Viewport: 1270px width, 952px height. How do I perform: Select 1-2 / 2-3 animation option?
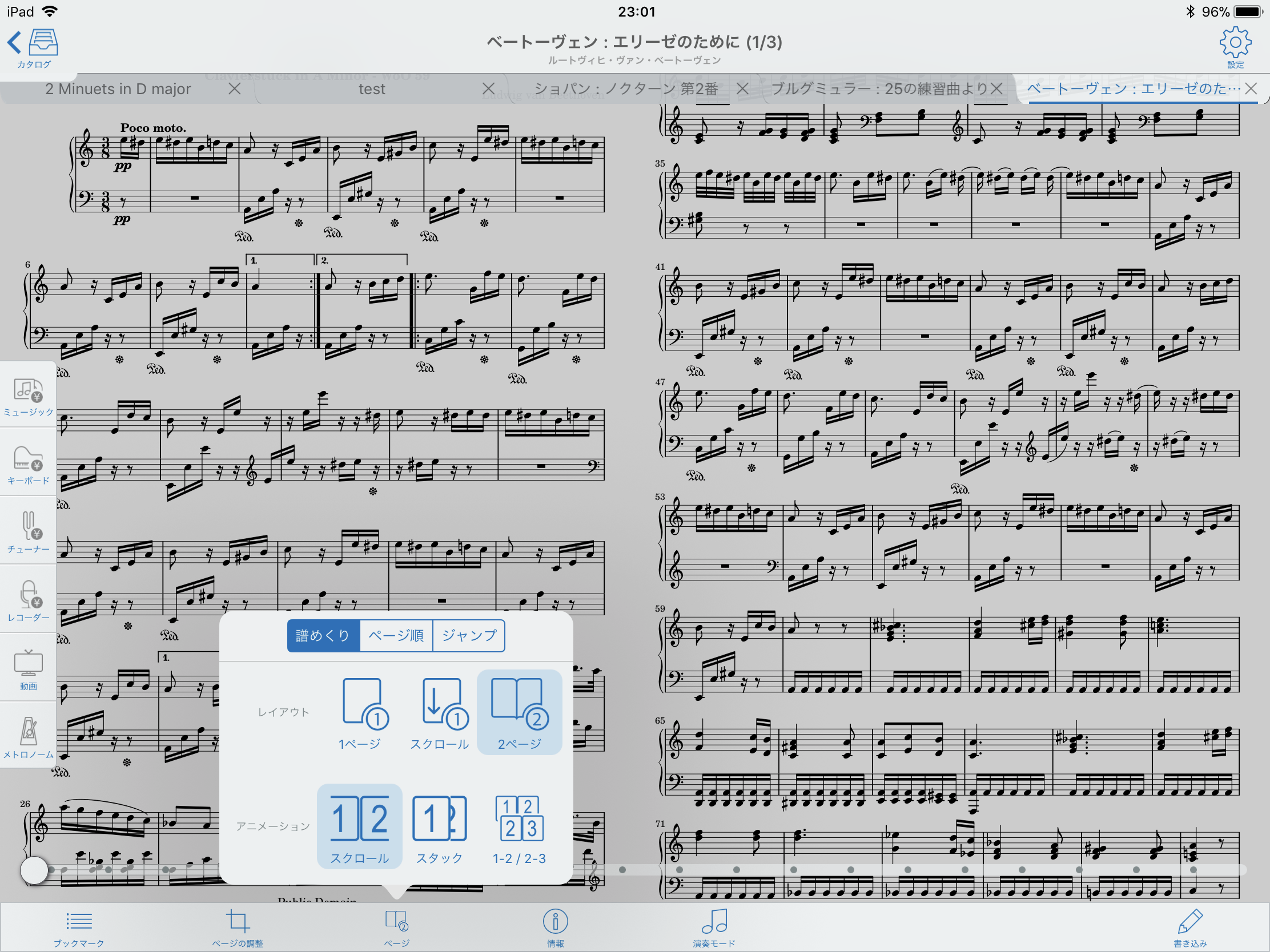click(x=520, y=829)
